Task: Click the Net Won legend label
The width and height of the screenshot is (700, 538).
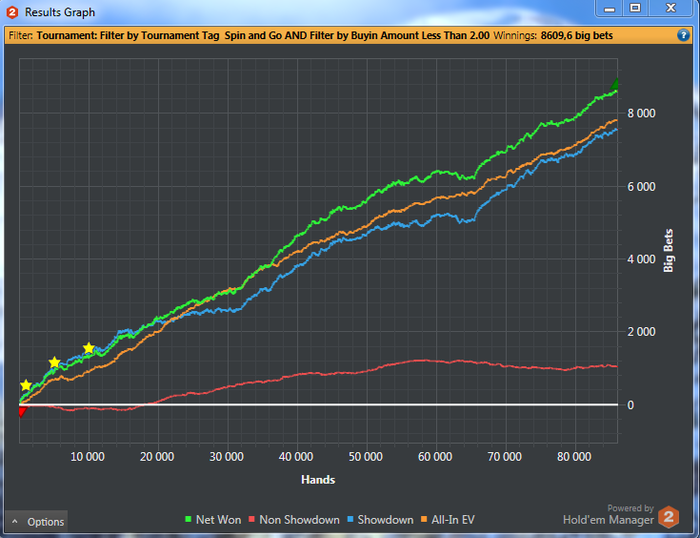Action: tap(218, 520)
